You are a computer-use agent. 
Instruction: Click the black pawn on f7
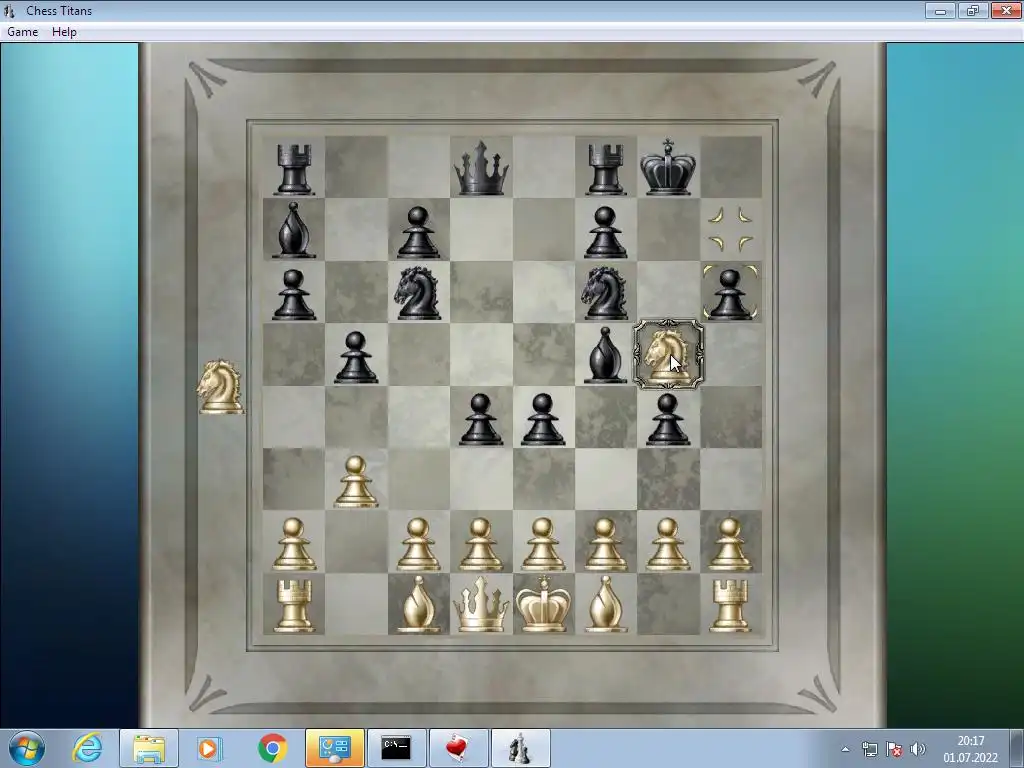pyautogui.click(x=605, y=232)
